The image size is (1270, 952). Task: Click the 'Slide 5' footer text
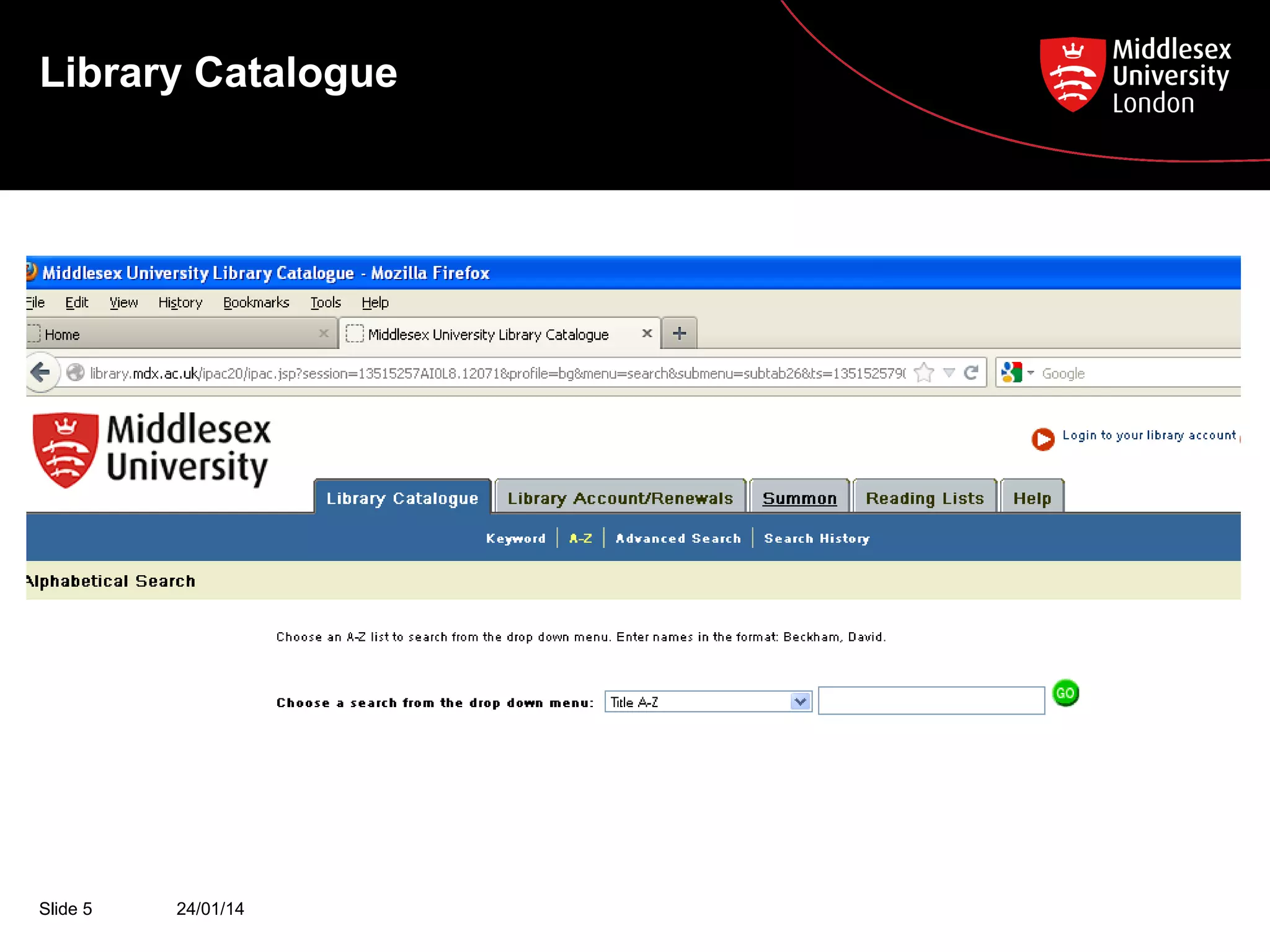66,909
